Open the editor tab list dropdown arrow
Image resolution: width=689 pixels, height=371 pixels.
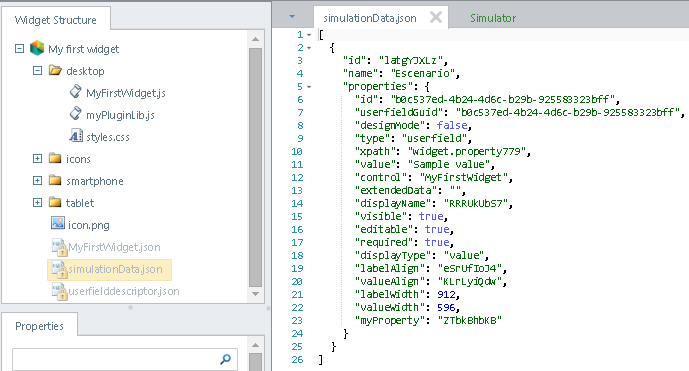292,17
